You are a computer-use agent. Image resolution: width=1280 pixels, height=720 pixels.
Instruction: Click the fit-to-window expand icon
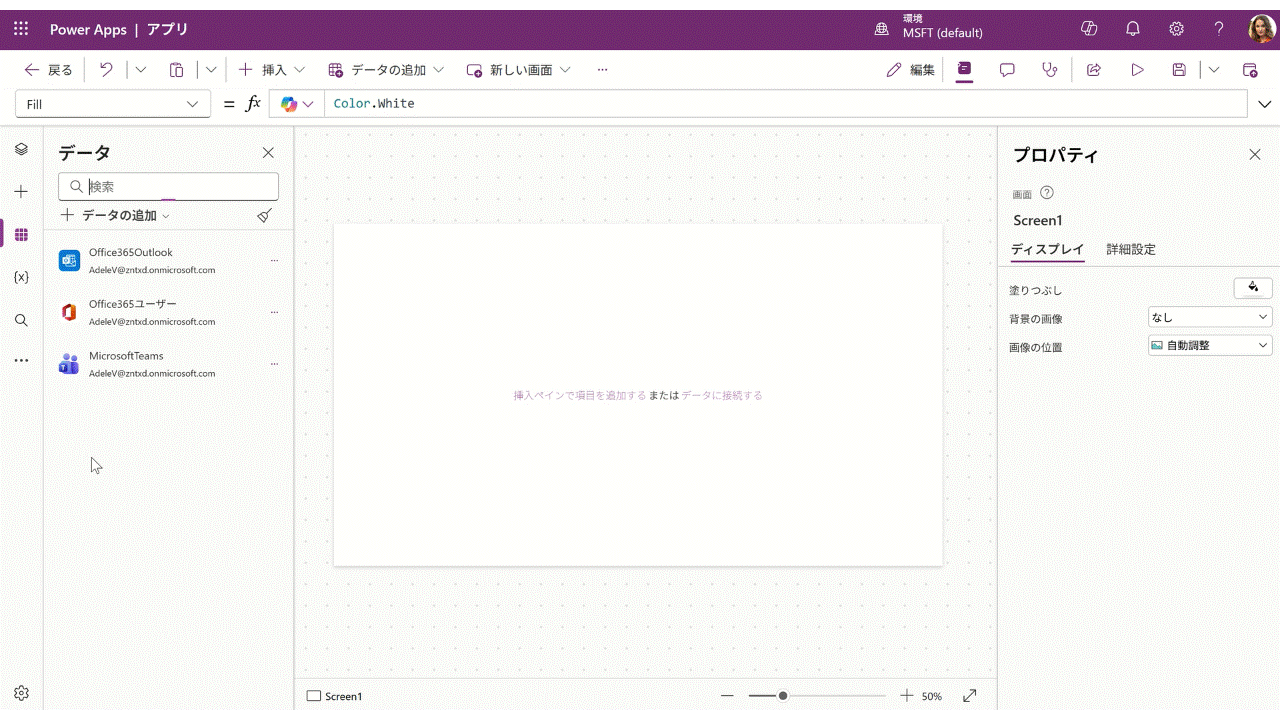969,696
